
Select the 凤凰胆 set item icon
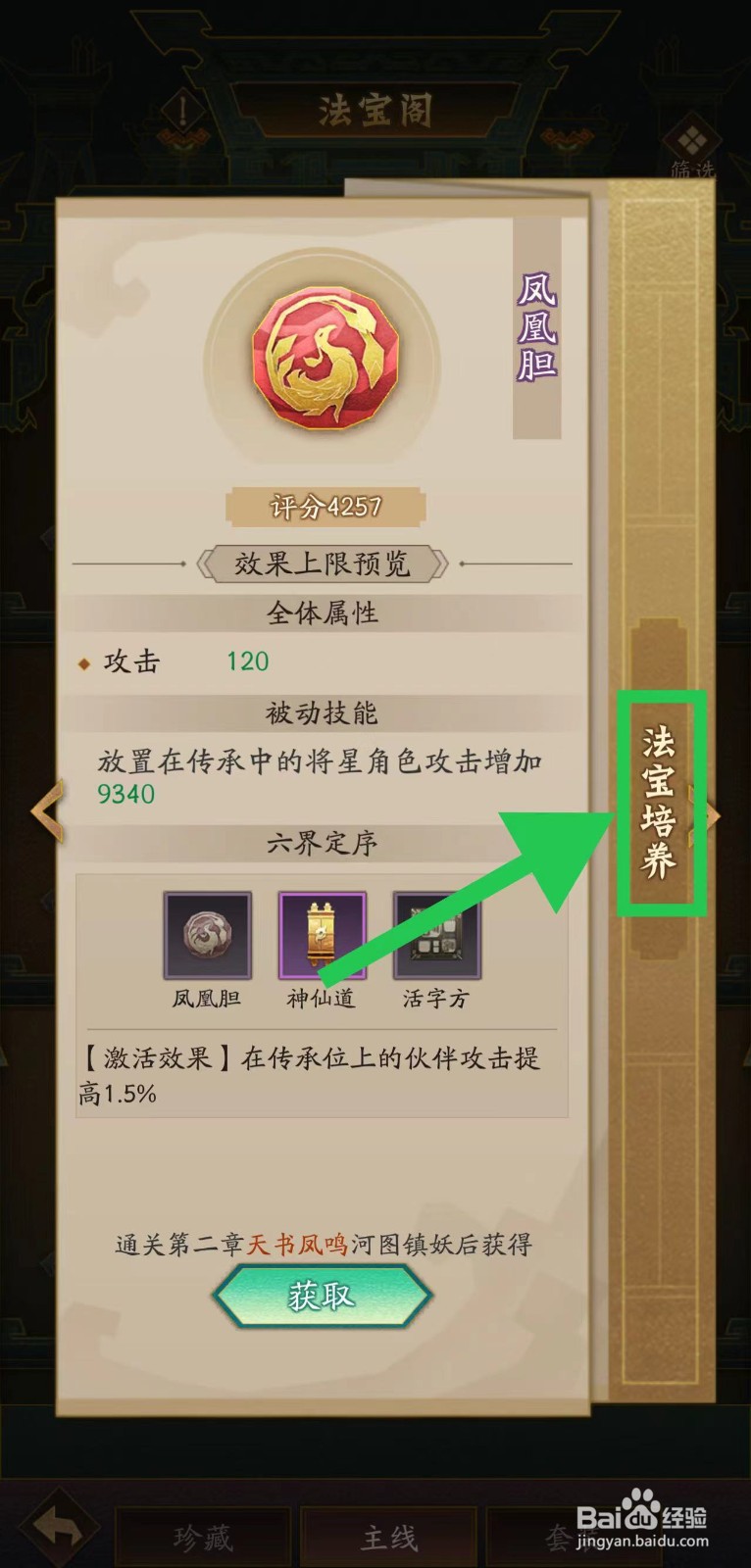click(x=207, y=935)
